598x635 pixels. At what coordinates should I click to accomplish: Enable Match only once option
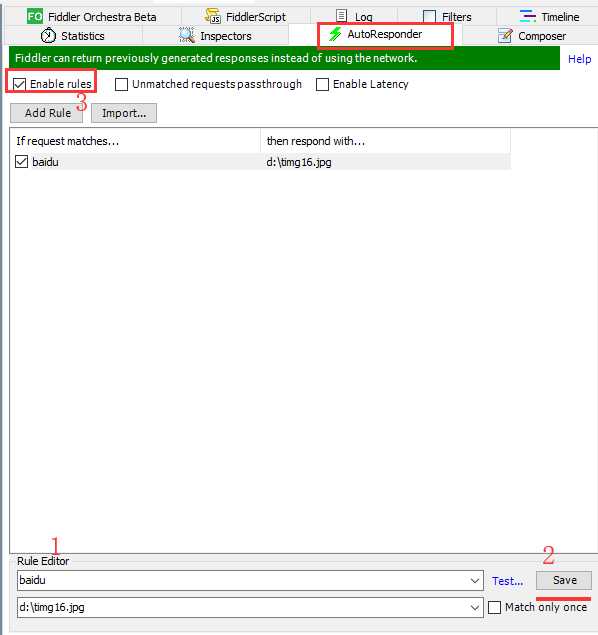point(494,607)
